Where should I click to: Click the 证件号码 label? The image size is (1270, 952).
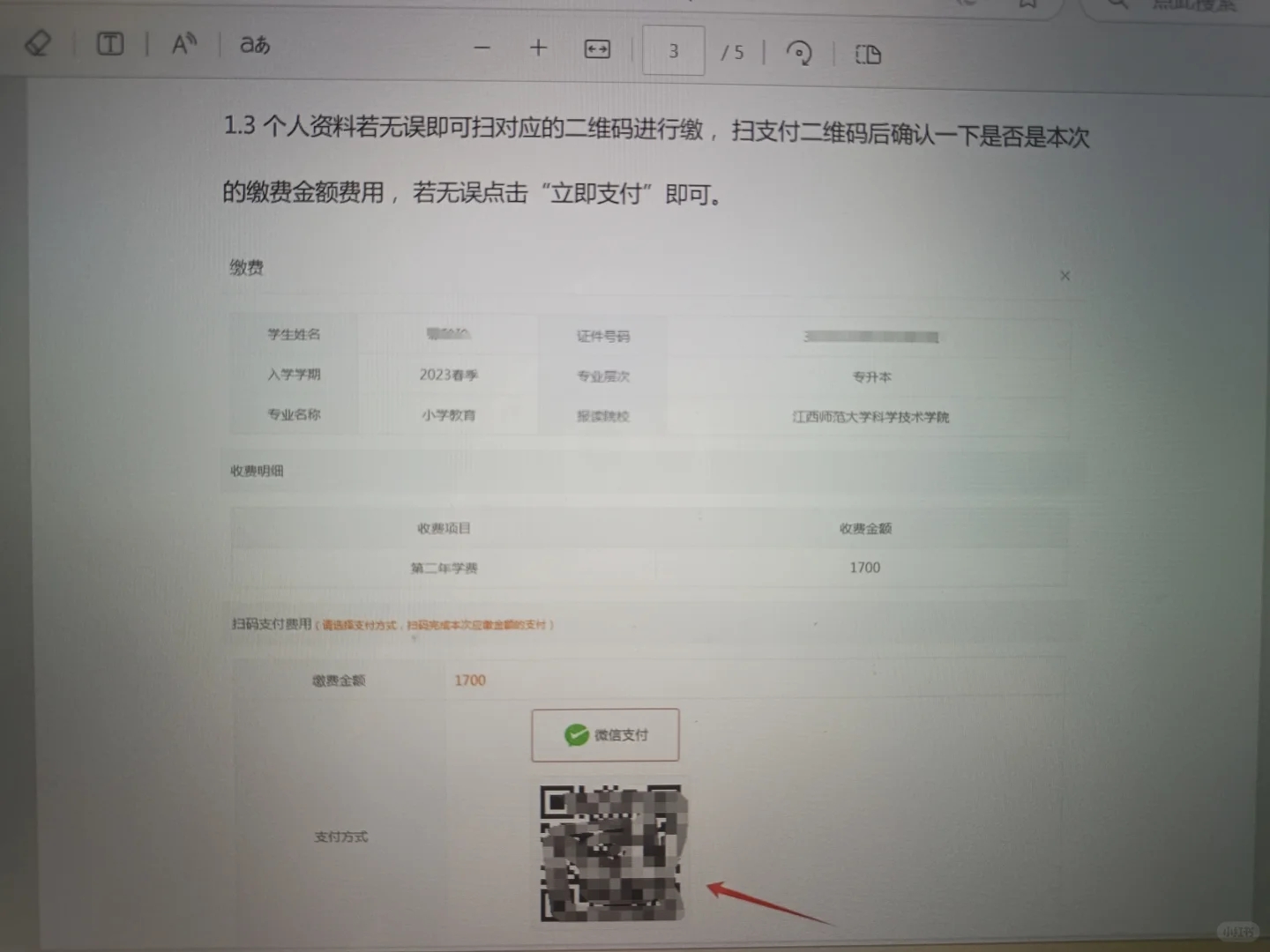[603, 336]
